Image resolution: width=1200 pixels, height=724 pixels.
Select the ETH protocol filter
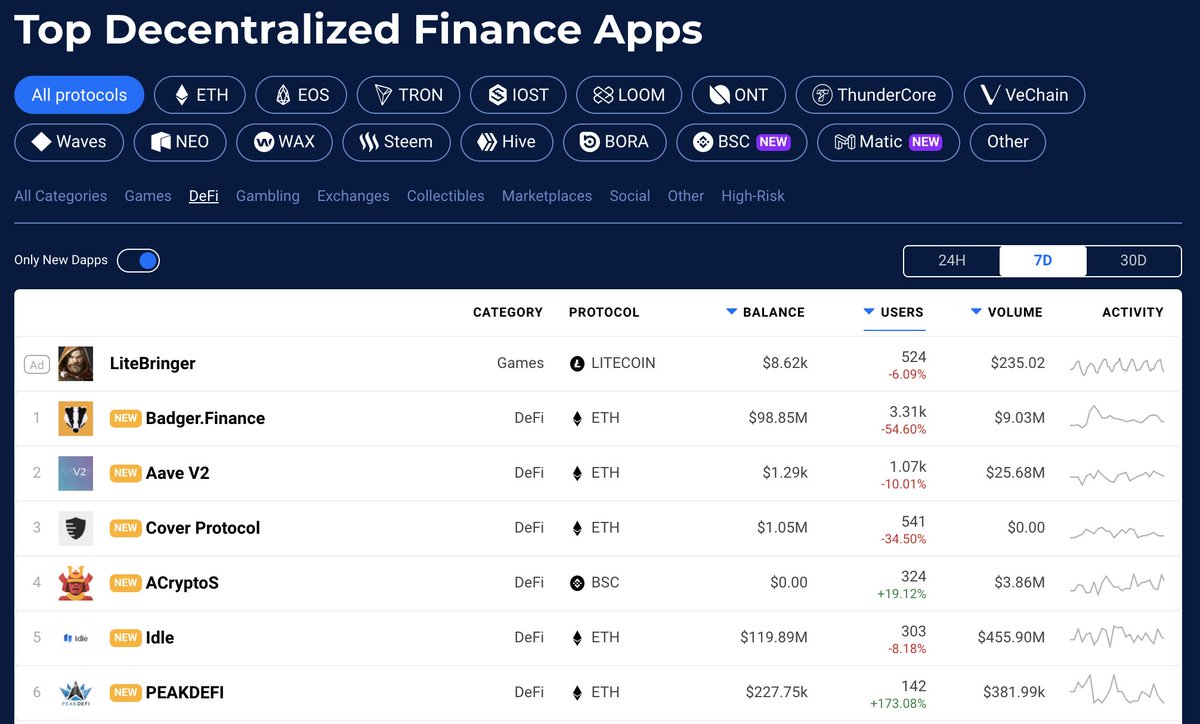(199, 95)
